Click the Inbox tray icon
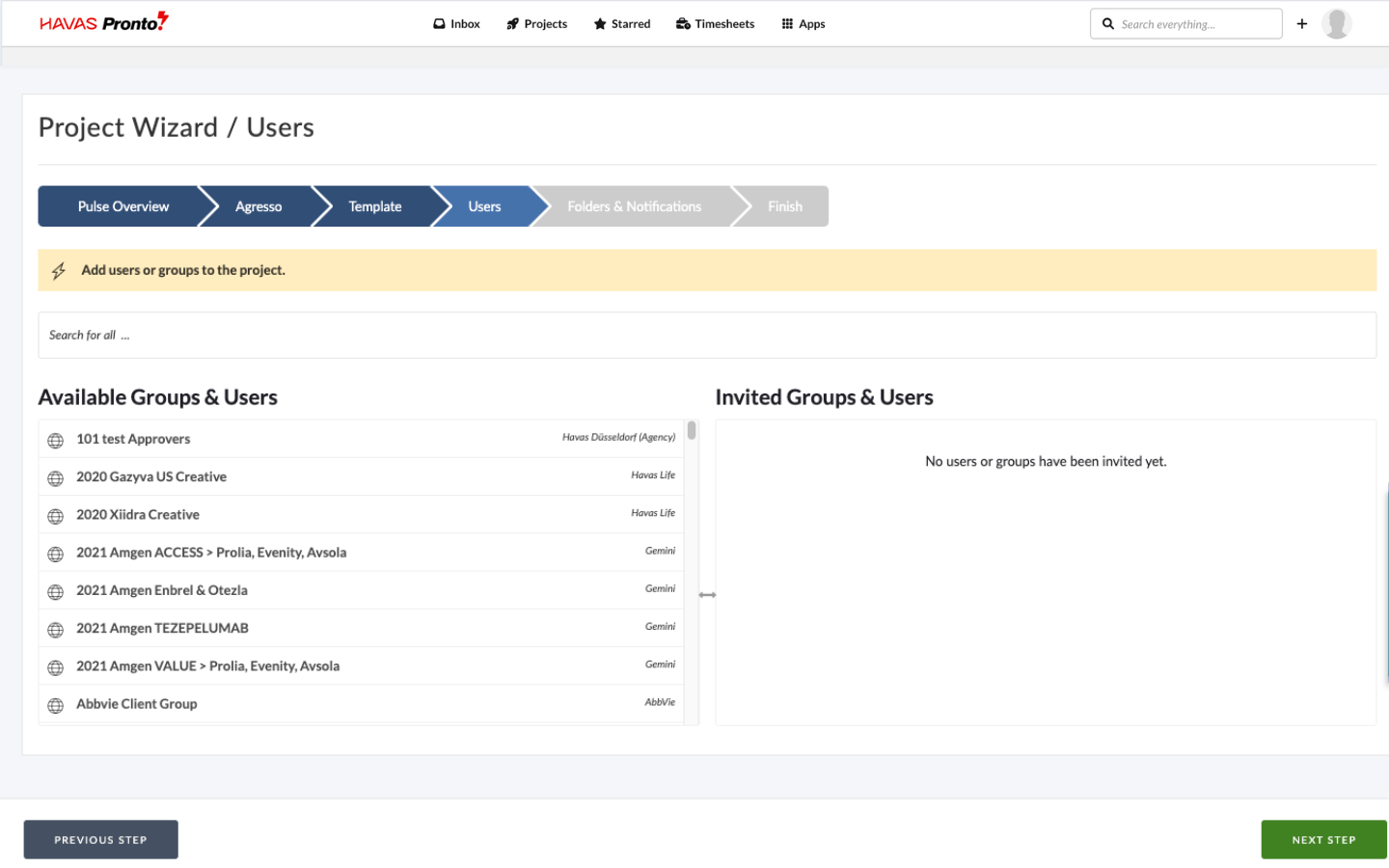 [439, 24]
